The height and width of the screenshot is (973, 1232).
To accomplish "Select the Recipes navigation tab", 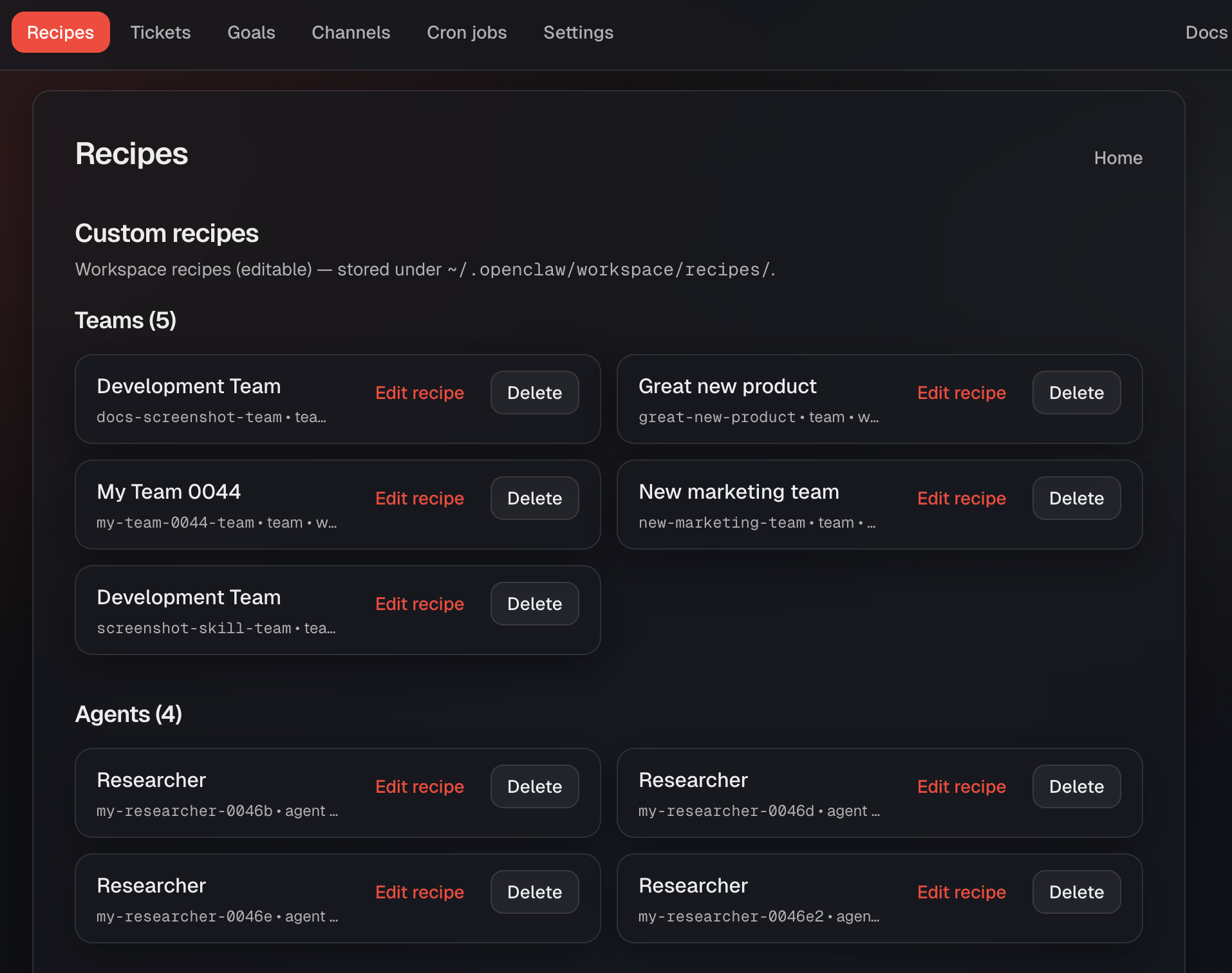I will [60, 32].
